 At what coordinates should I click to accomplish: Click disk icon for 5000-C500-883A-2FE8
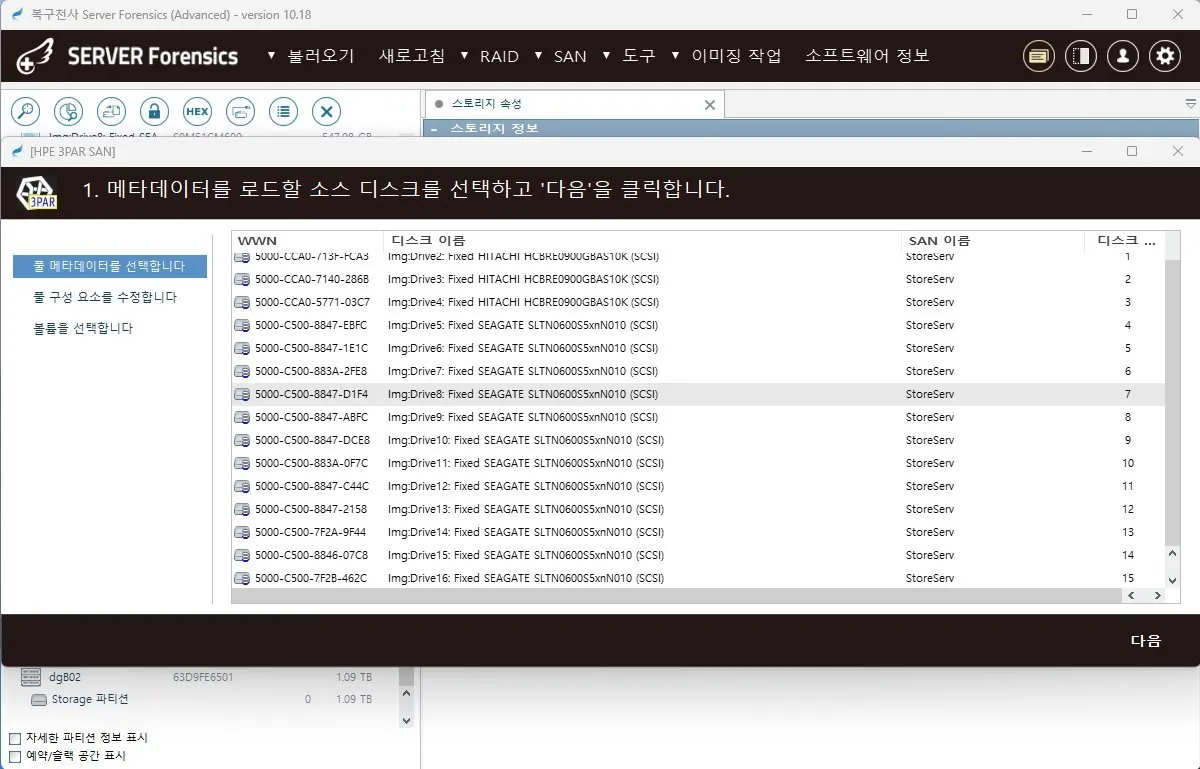tap(242, 371)
